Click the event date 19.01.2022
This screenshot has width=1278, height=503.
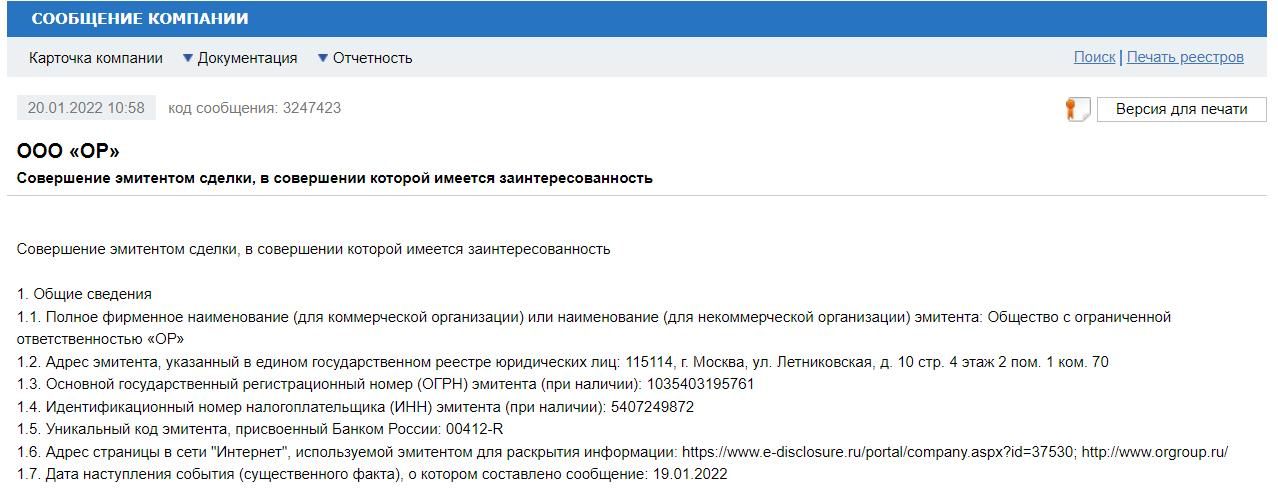690,474
